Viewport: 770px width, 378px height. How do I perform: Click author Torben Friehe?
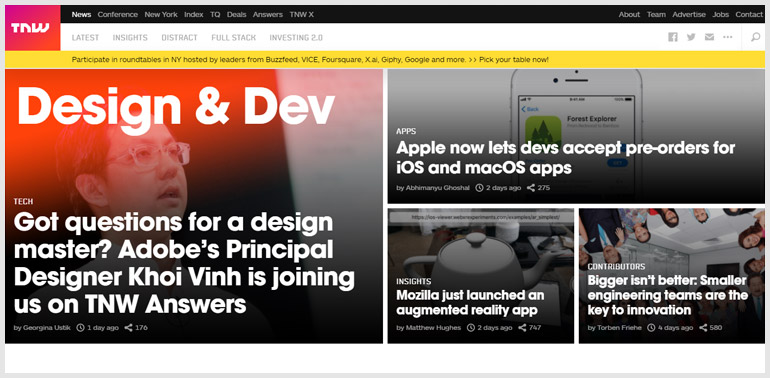pos(619,327)
